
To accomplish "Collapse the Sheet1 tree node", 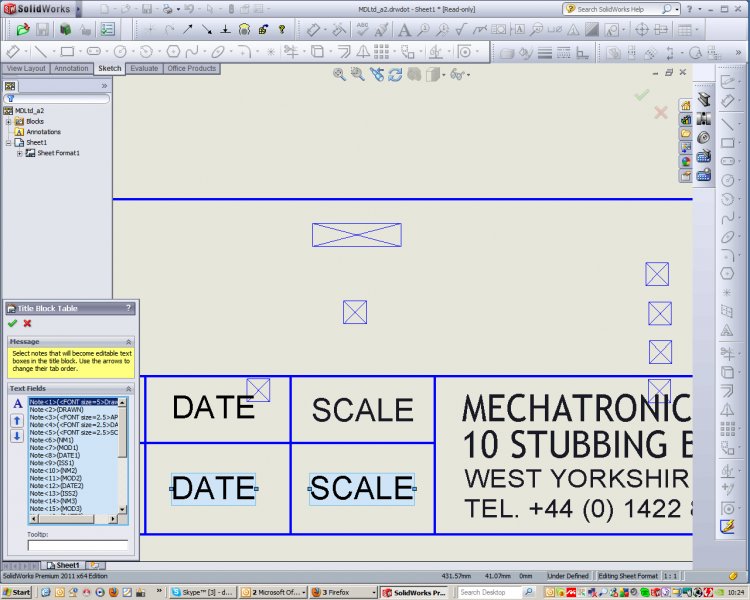I will [x=9, y=143].
